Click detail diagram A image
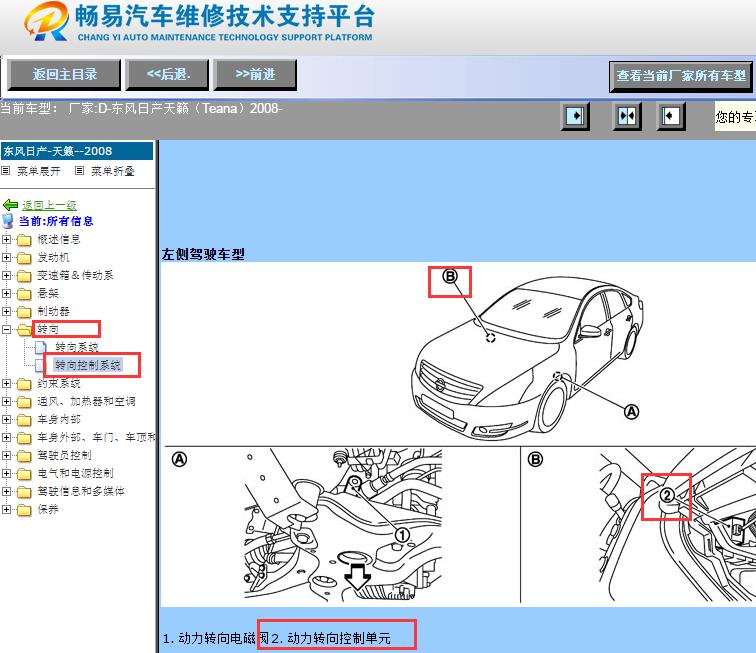The image size is (756, 653). click(342, 525)
